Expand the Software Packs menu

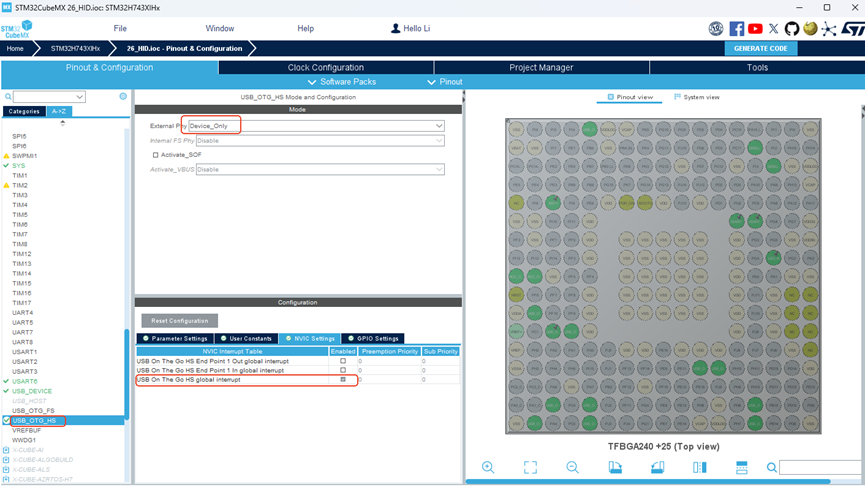(x=341, y=82)
